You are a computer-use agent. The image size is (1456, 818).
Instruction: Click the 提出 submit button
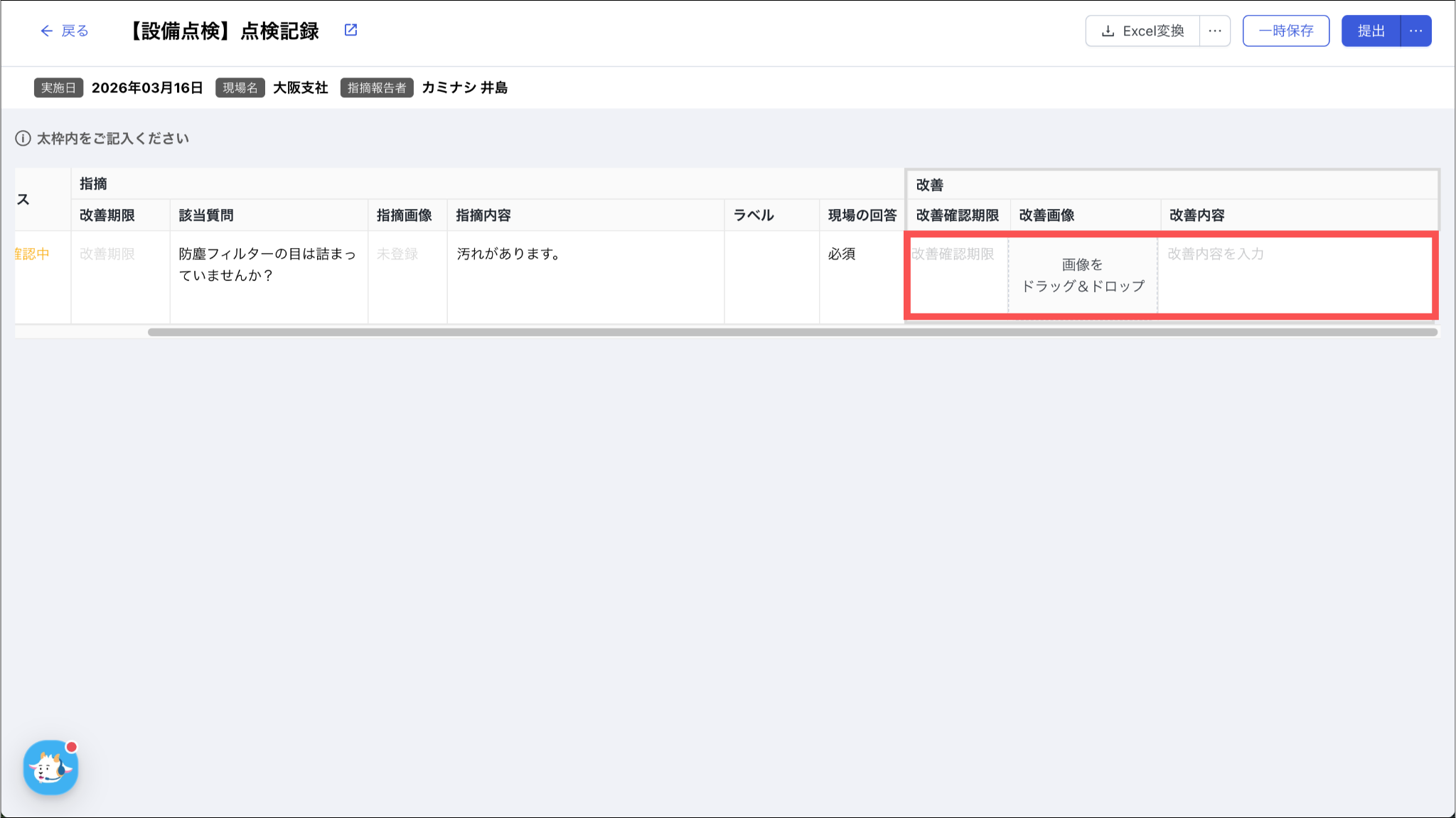(x=1370, y=31)
